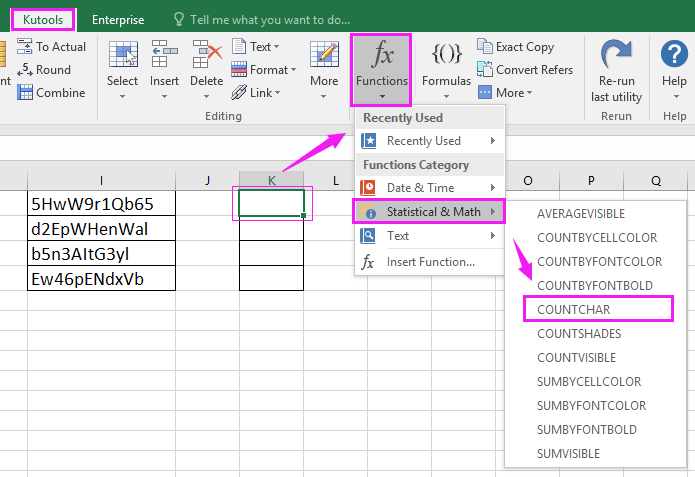Screen dimensions: 695x477
Task: Click cell containing d2EpWHenWal
Action: click(x=102, y=228)
